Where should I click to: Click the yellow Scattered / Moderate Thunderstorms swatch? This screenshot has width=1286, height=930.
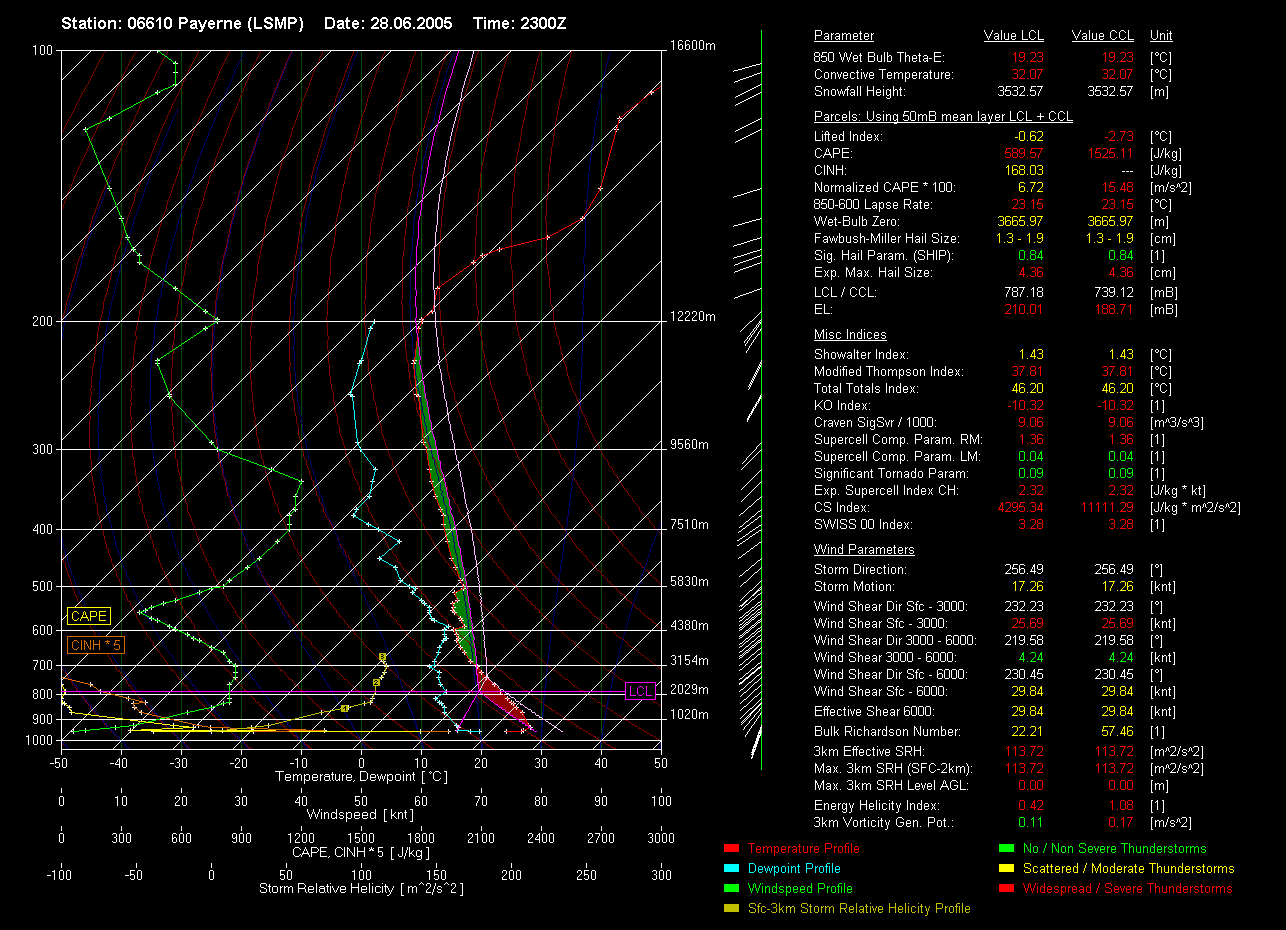pyautogui.click(x=1007, y=869)
